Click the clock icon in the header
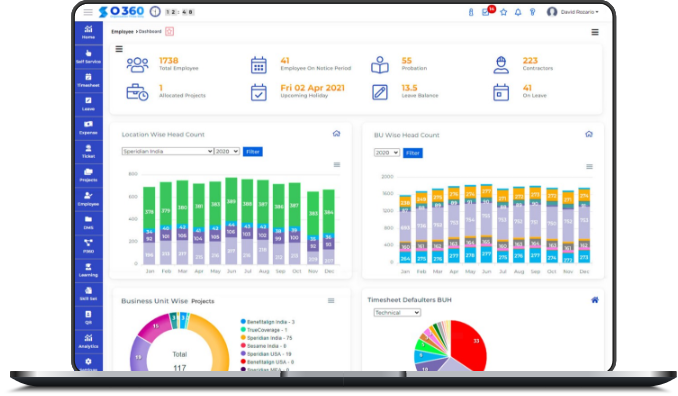Screen dimensions: 678x396 click(155, 12)
